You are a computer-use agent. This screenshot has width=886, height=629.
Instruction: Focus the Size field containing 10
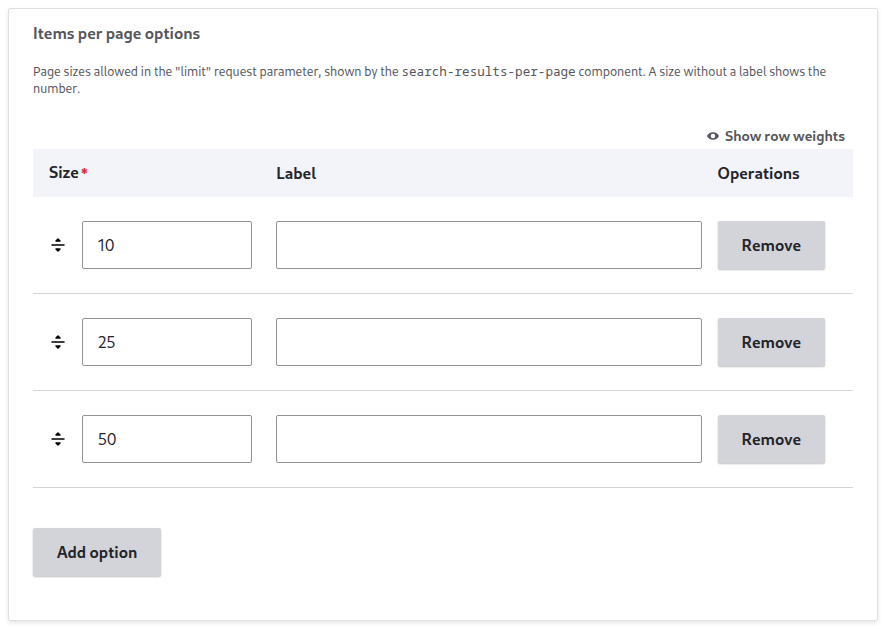(x=167, y=245)
